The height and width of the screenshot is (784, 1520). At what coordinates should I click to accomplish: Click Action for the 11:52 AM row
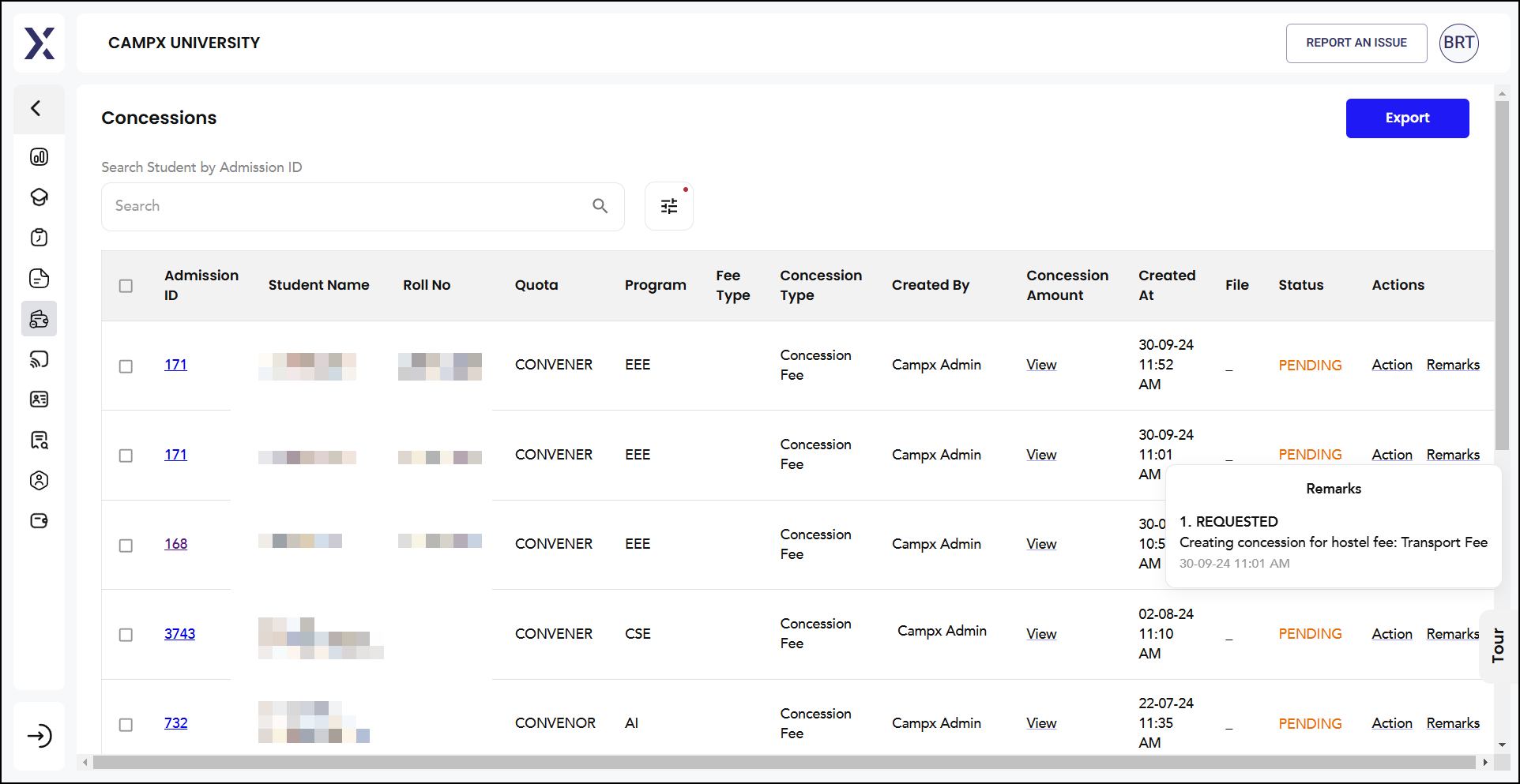1391,365
